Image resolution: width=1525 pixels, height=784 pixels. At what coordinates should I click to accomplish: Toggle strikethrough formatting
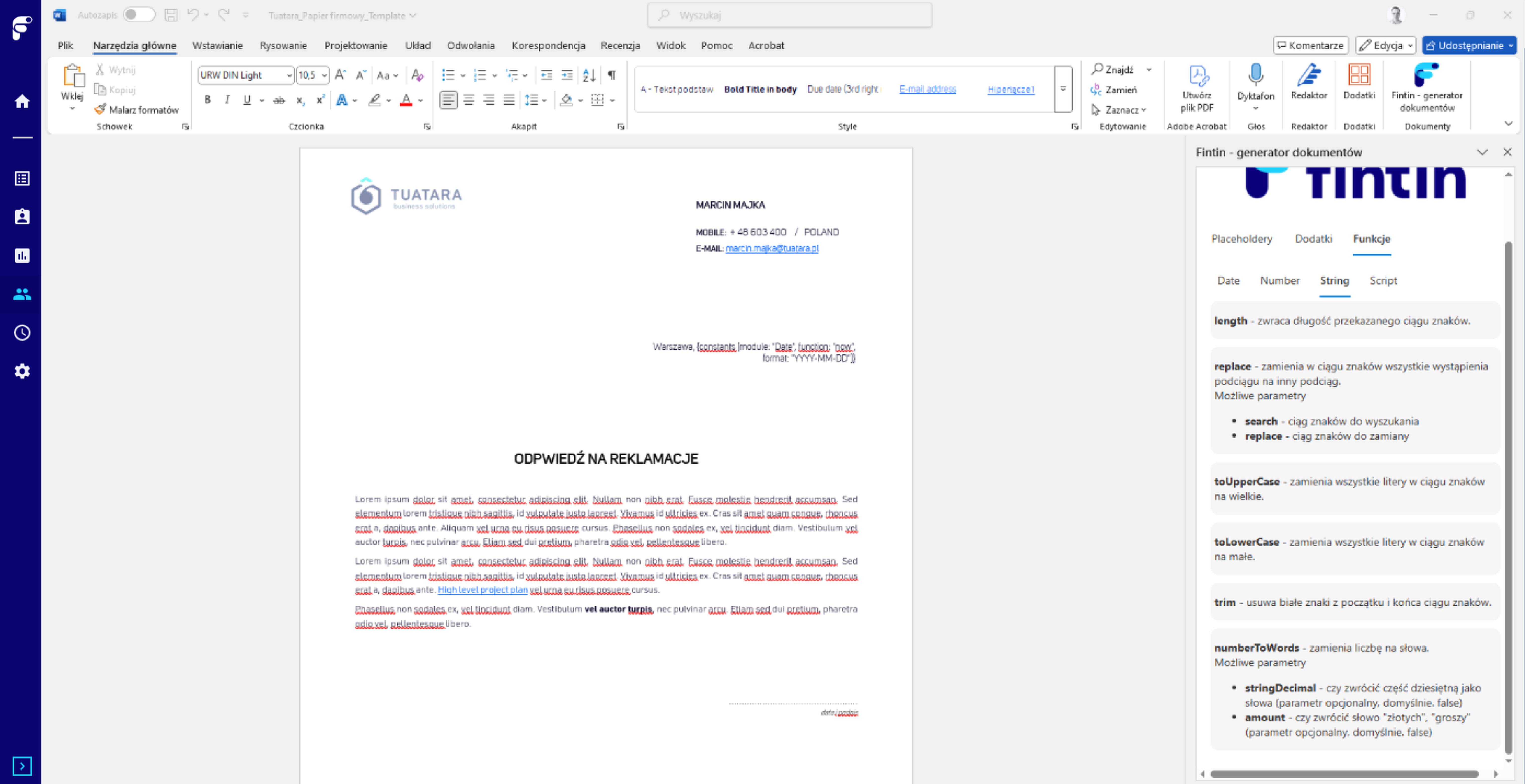pos(279,100)
